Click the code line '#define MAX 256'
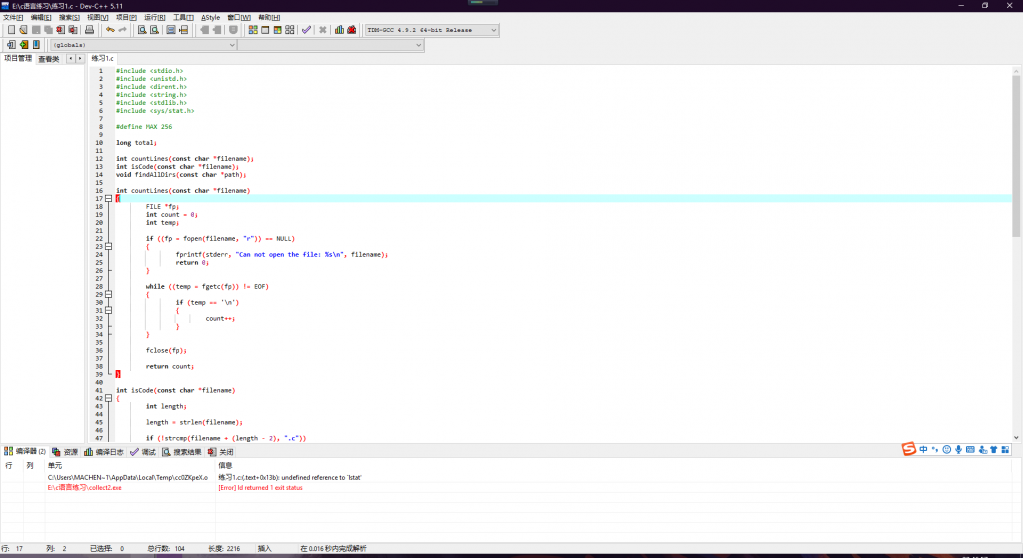 click(144, 127)
